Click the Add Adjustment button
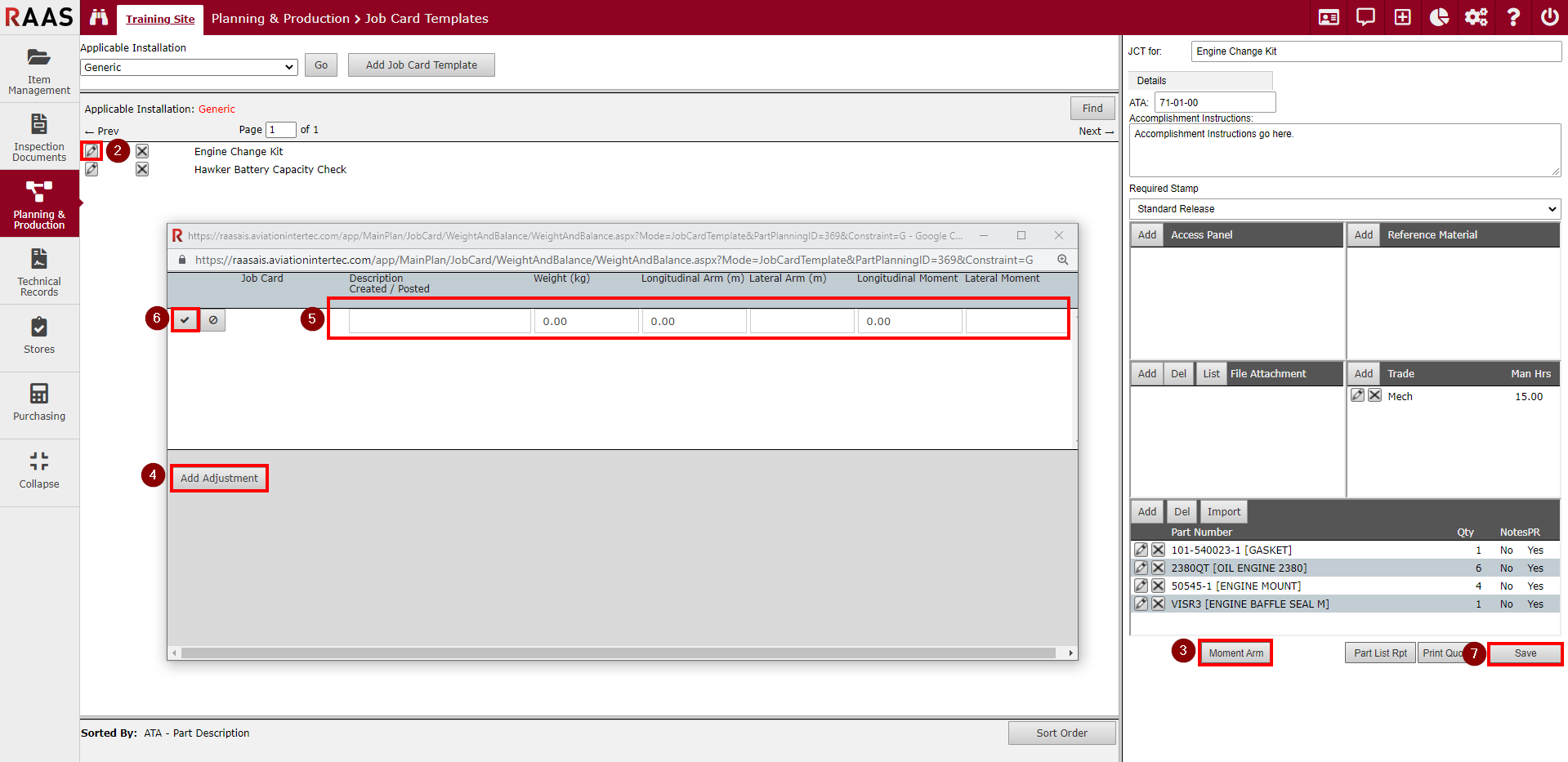Image resolution: width=1568 pixels, height=762 pixels. (219, 479)
